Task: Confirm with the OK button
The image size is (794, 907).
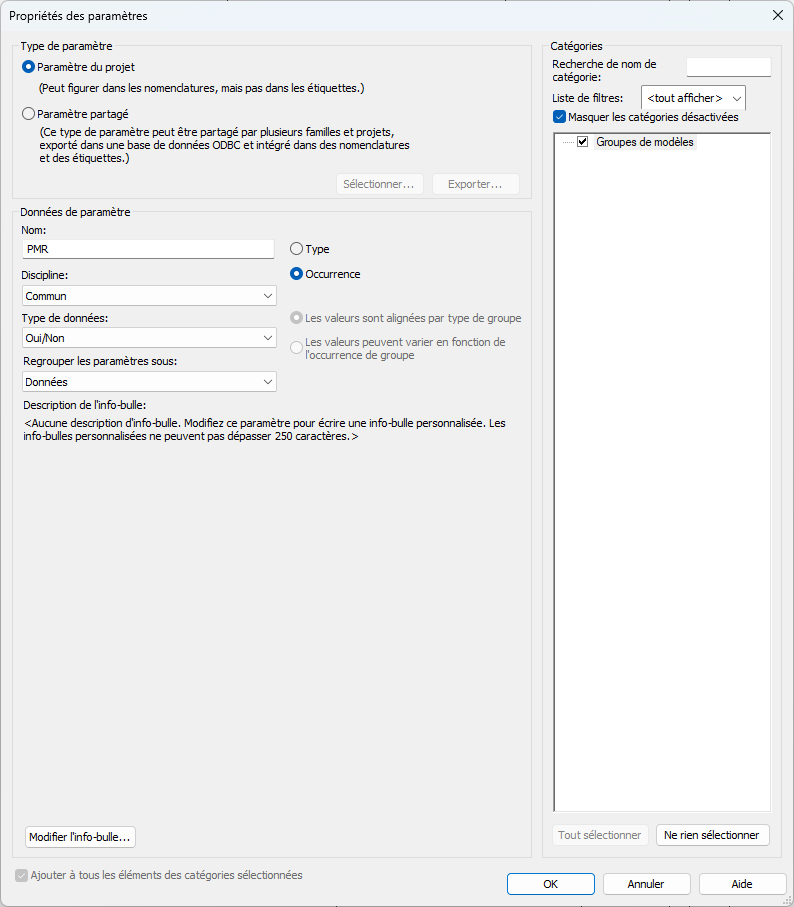Action: coord(551,884)
